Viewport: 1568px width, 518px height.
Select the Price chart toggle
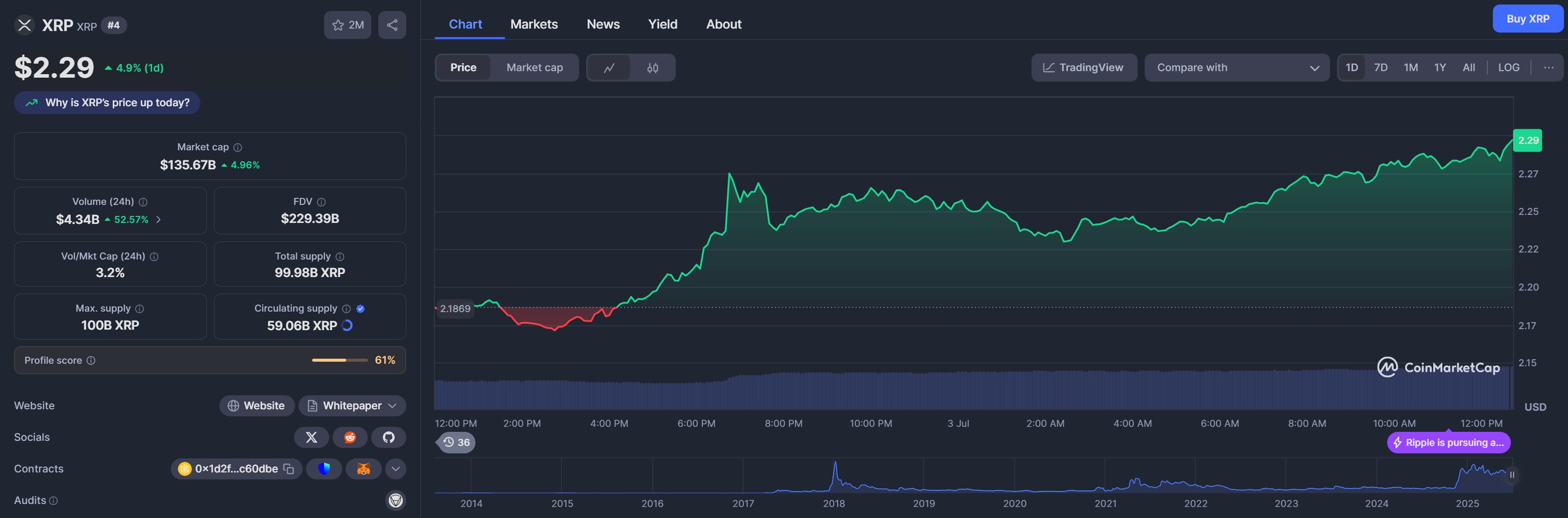coord(463,68)
